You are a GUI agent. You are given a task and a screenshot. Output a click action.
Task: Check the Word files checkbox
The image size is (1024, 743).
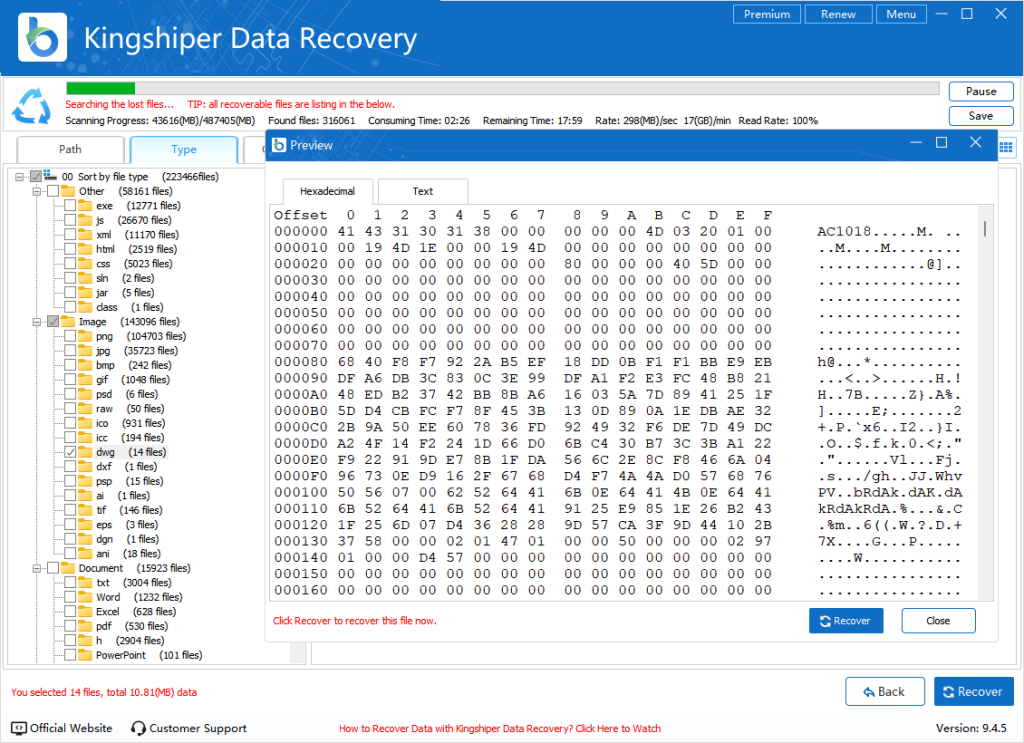click(x=70, y=597)
